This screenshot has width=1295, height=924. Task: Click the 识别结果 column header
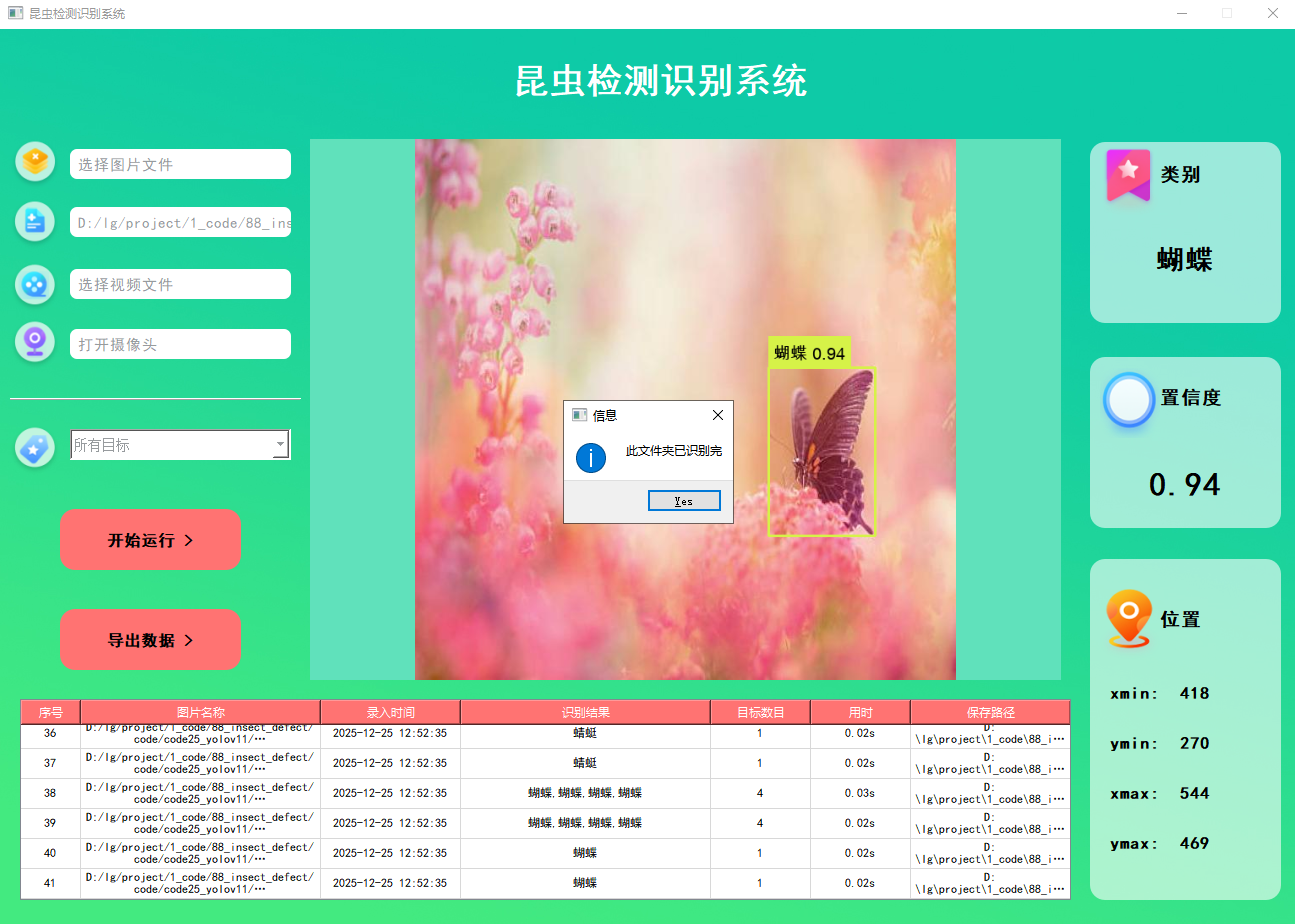point(586,712)
